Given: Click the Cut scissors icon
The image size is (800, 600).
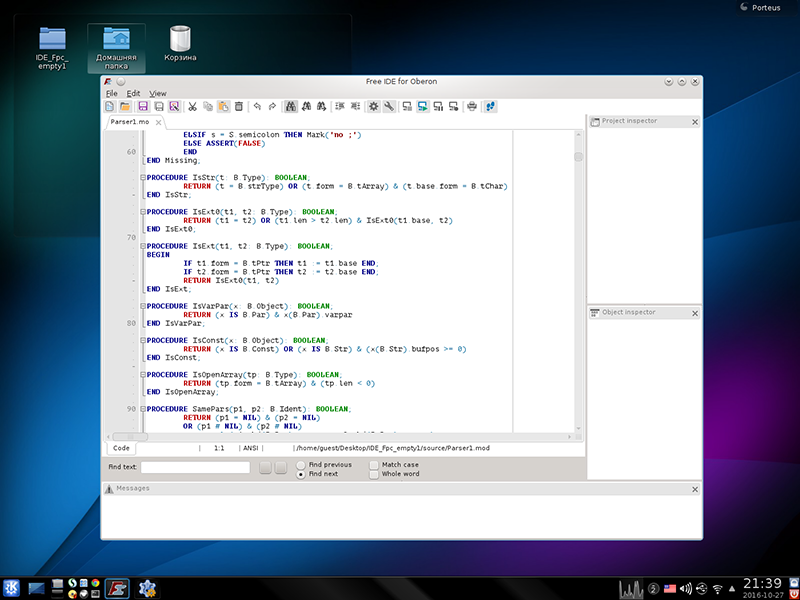Looking at the screenshot, I should 193,106.
